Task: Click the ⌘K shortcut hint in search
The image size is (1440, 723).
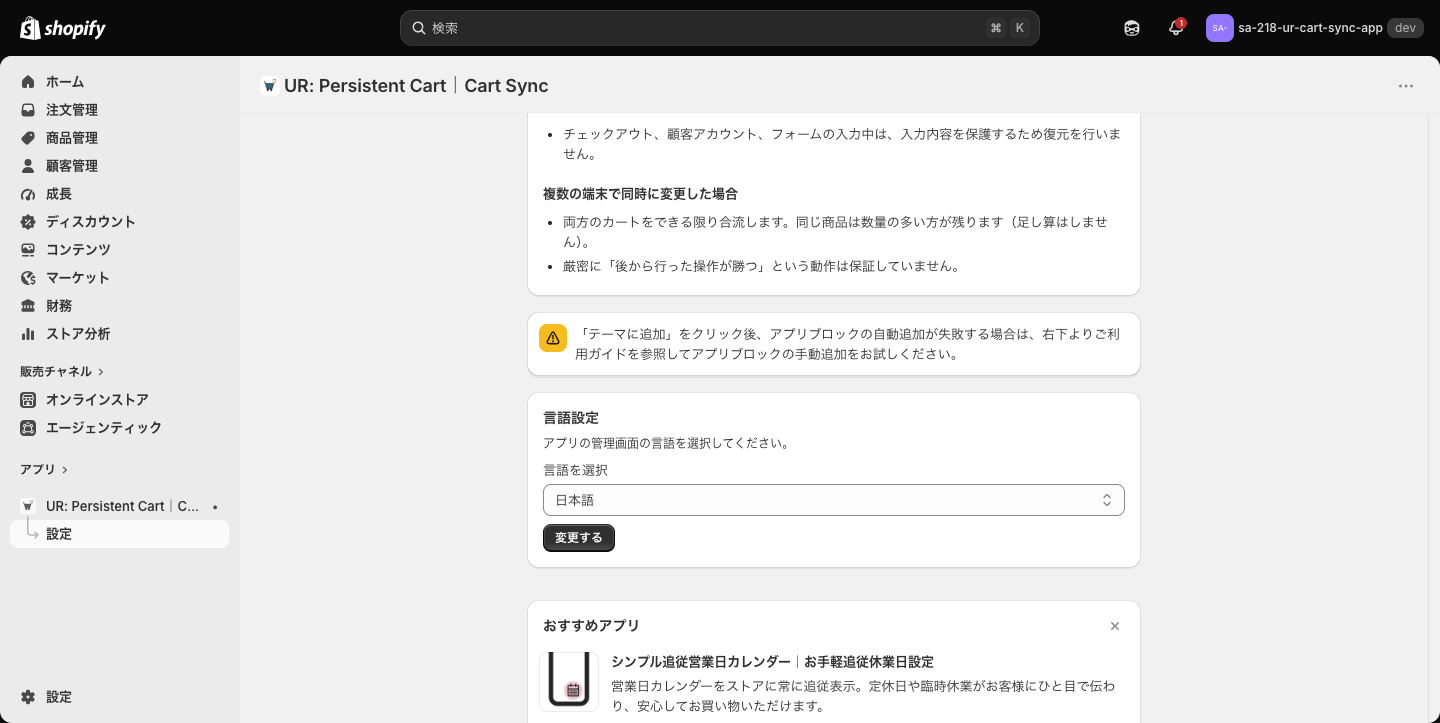Action: pos(1008,28)
